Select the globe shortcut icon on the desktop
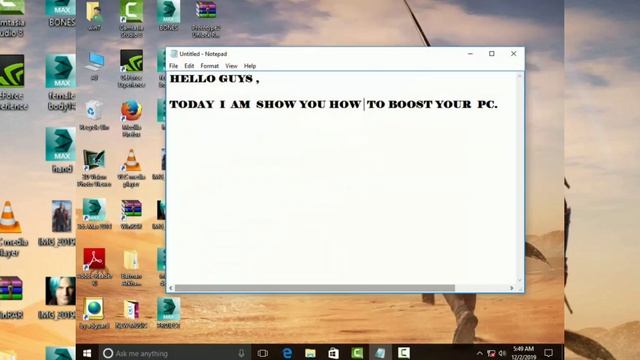 click(94, 313)
